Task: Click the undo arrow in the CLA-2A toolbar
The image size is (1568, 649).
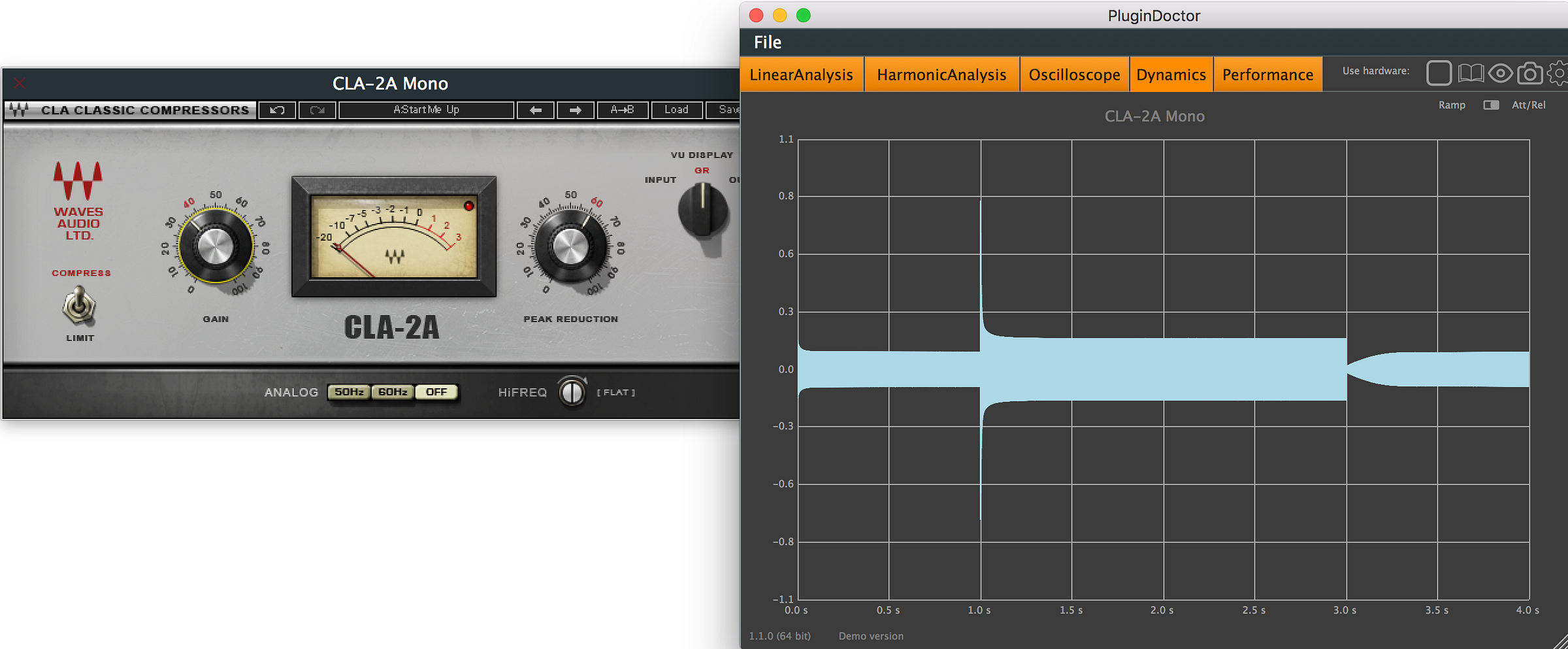Action: coord(277,110)
